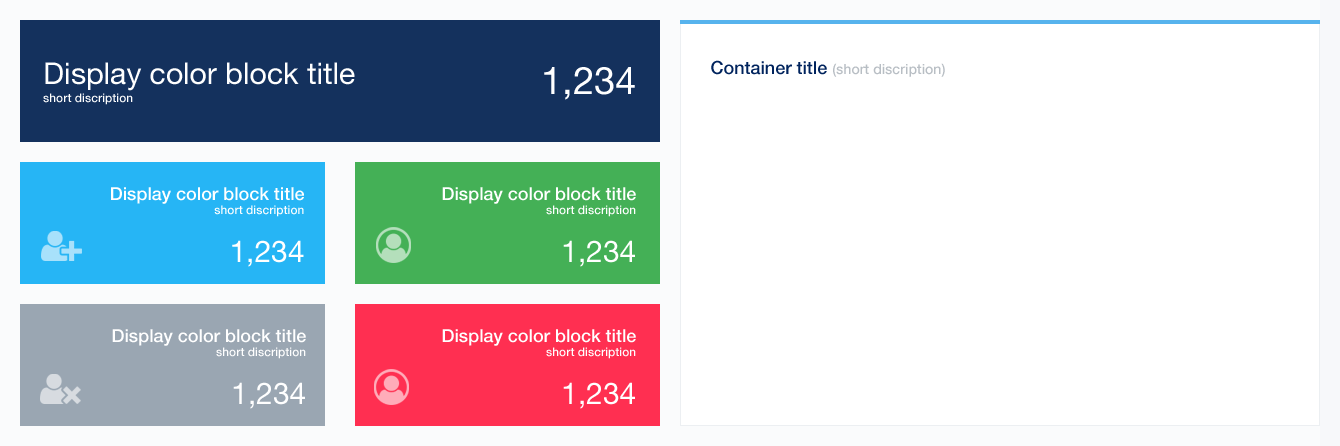Click short description text in red block

(x=590, y=352)
